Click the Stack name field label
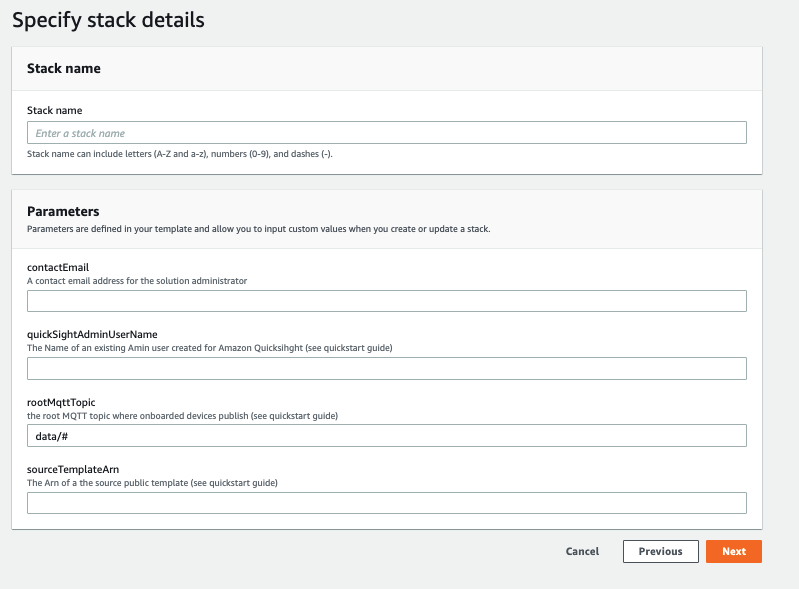The image size is (799, 589). coord(55,111)
